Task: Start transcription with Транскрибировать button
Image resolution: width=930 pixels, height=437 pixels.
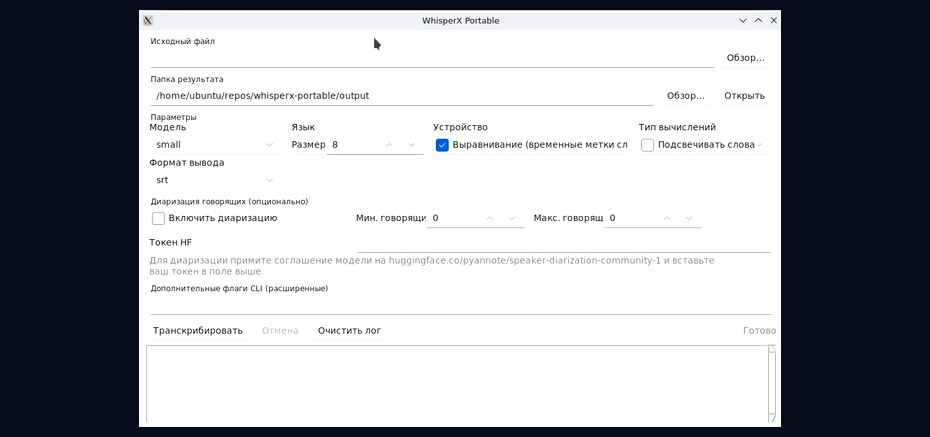Action: click(198, 331)
